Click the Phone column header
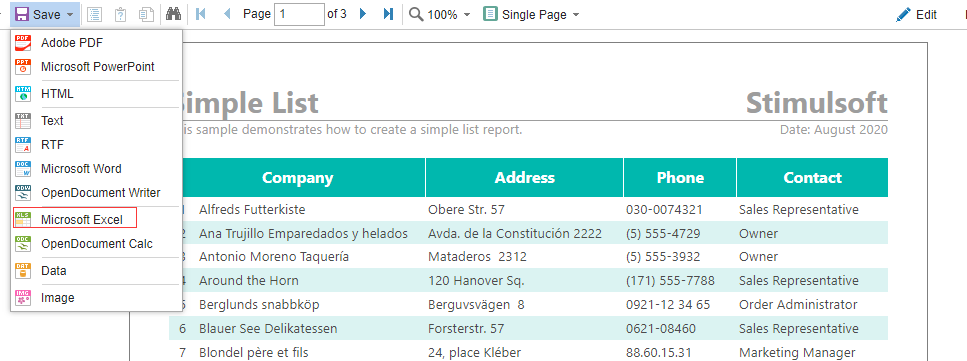 (x=680, y=178)
